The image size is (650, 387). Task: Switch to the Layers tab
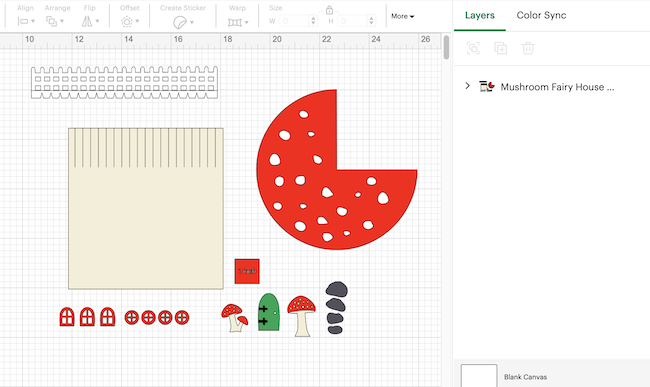480,15
